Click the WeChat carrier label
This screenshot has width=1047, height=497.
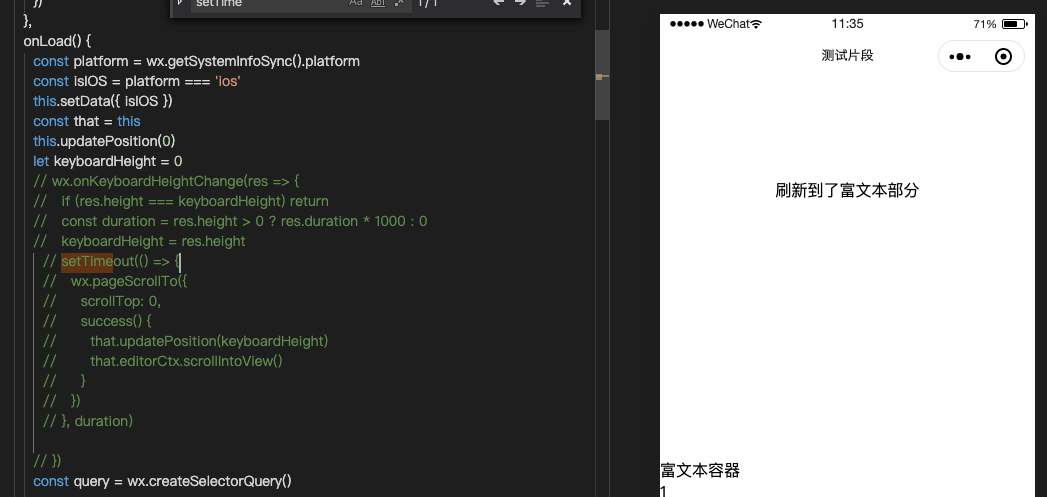tap(728, 24)
